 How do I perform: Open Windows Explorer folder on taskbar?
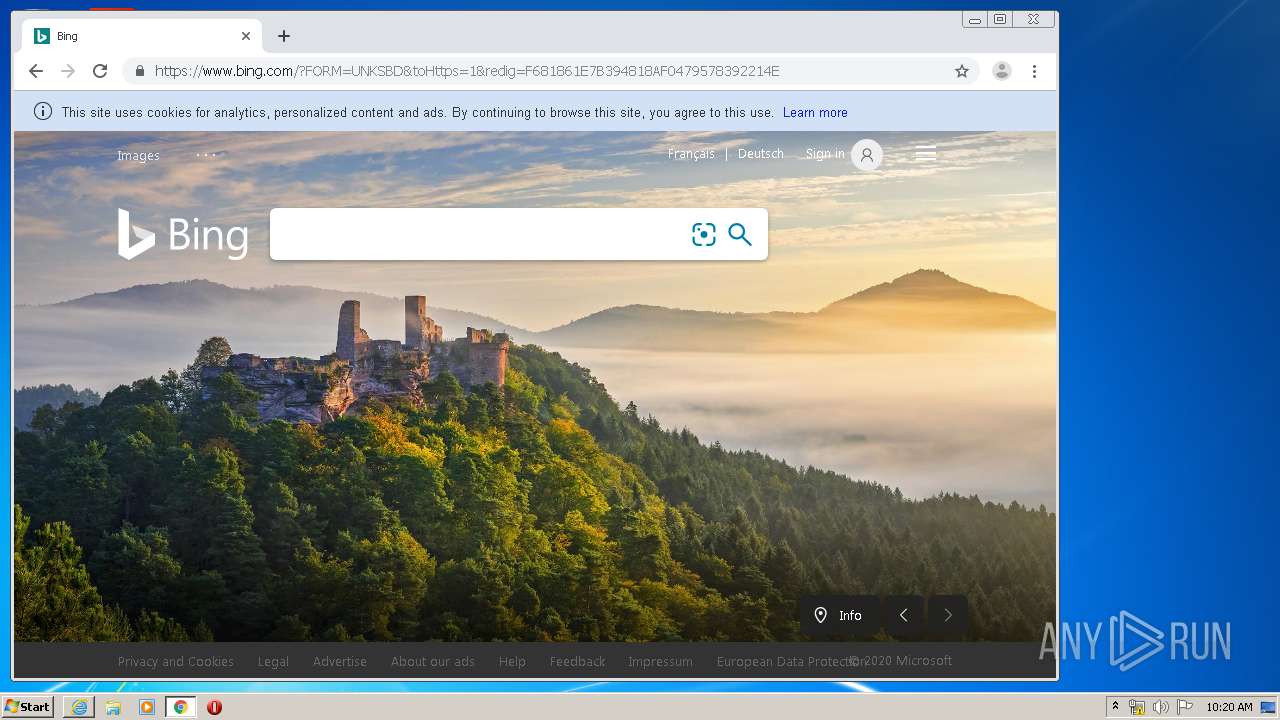(113, 707)
